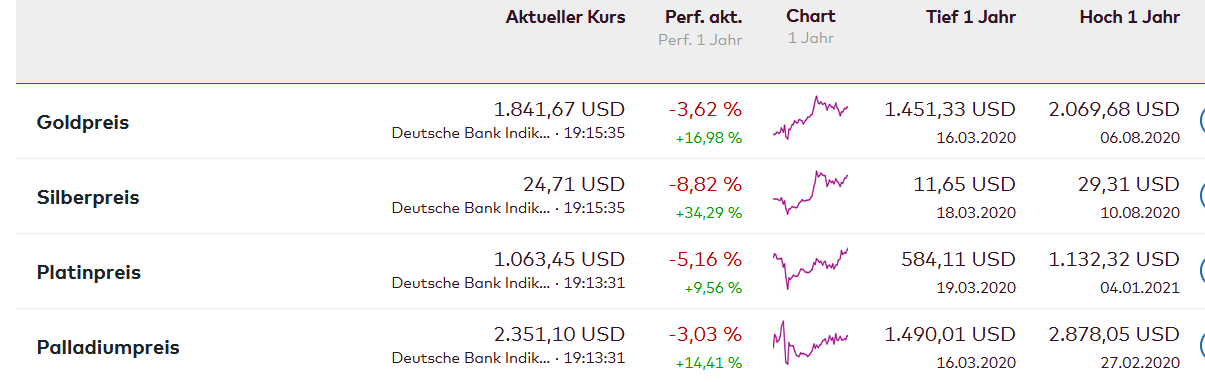1205x382 pixels.
Task: Open the Silberpreis one-year sparkline chart
Action: pyautogui.click(x=810, y=192)
